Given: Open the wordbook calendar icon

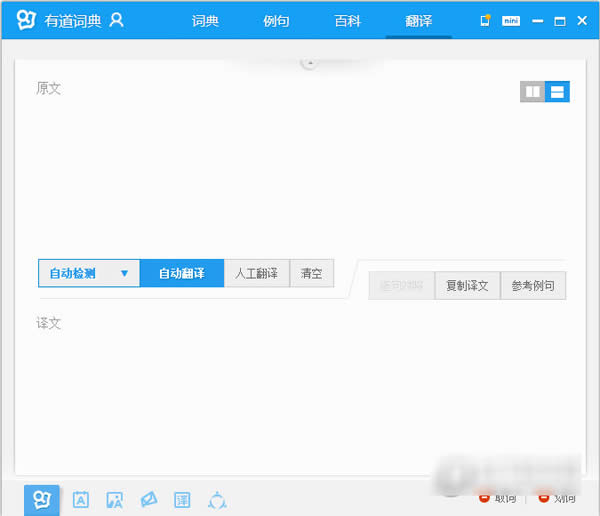Looking at the screenshot, I should [x=81, y=500].
